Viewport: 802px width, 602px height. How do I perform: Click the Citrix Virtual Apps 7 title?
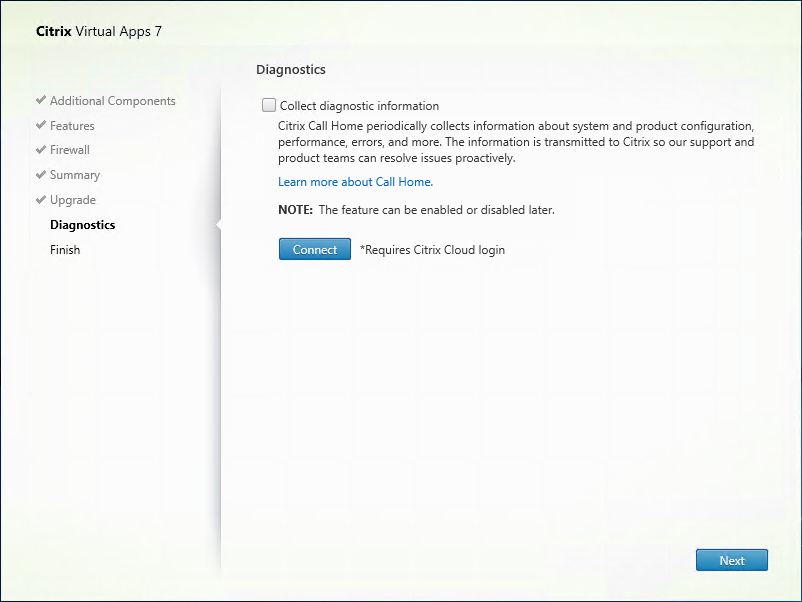click(x=99, y=31)
